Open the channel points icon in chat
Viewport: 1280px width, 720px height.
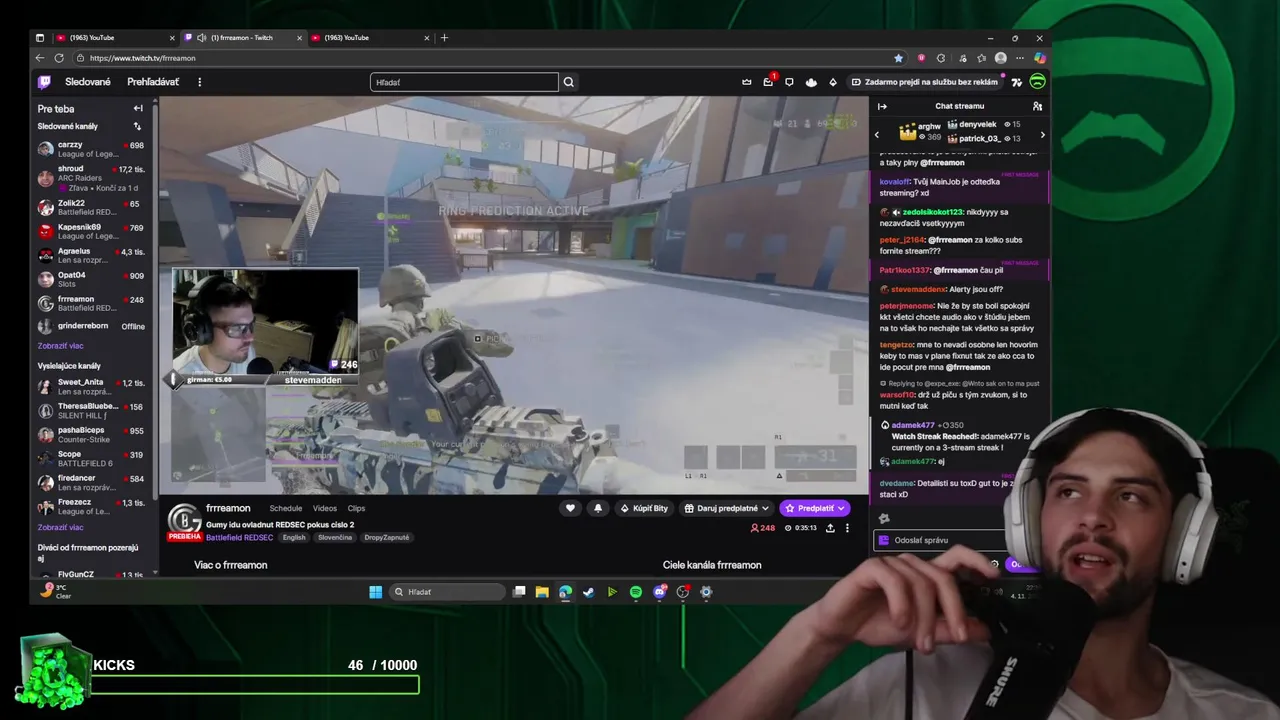pos(883,518)
